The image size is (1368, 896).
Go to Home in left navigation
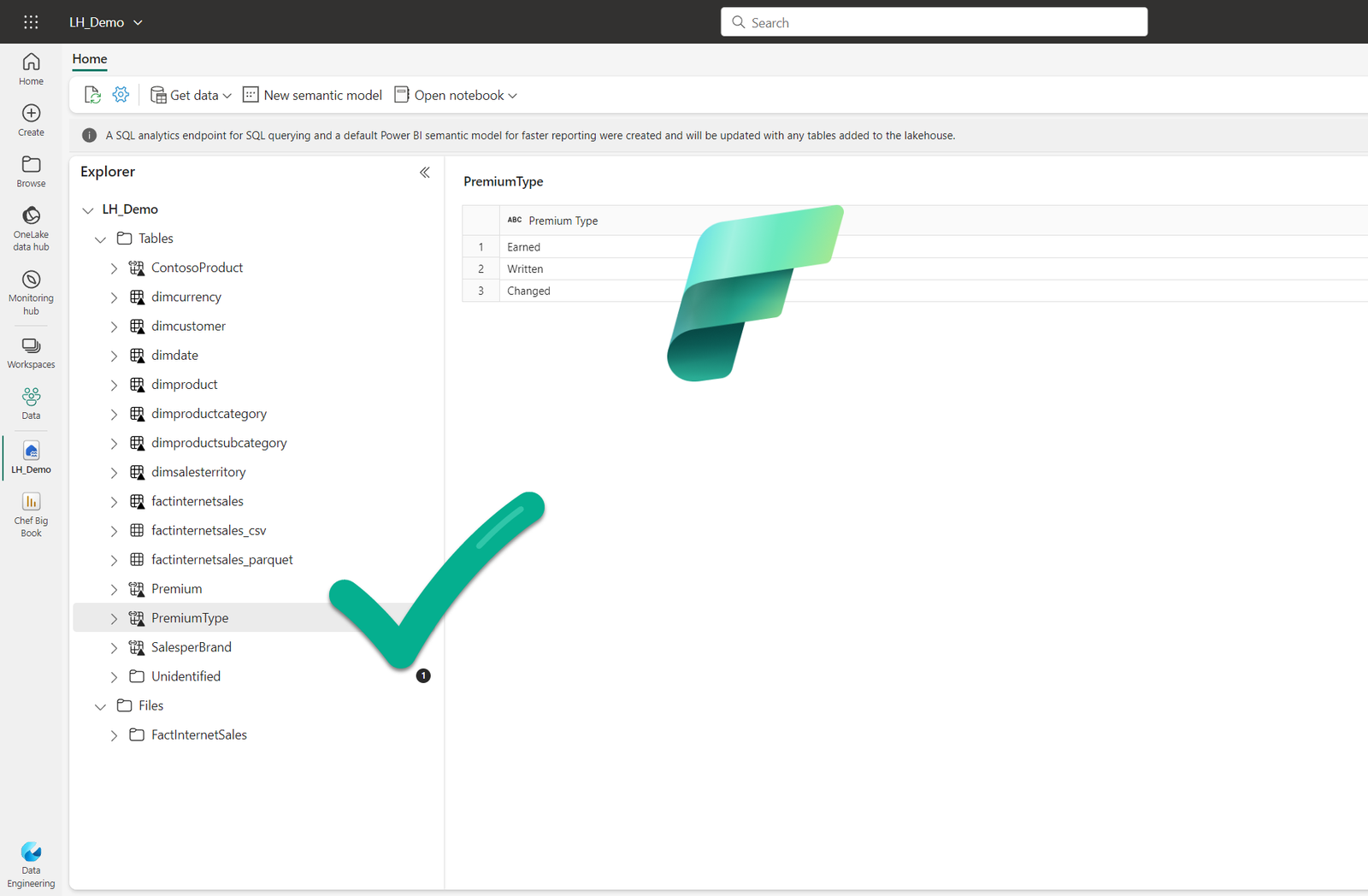pos(31,69)
